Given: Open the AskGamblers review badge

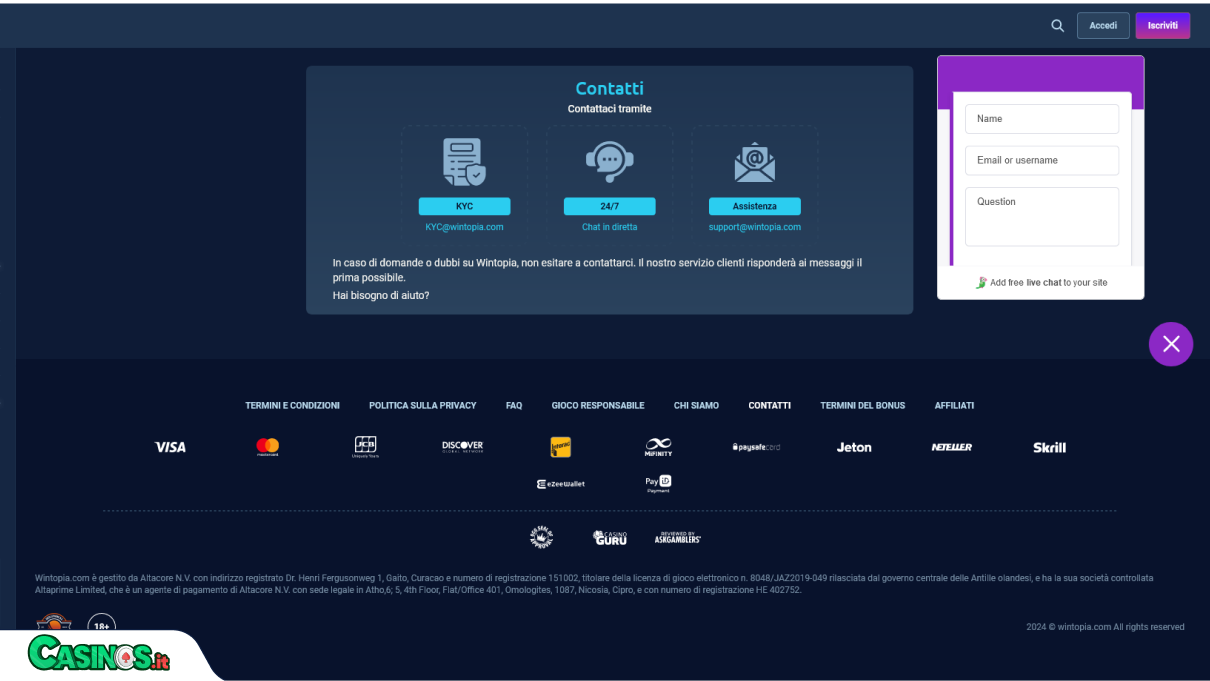Looking at the screenshot, I should tap(677, 538).
